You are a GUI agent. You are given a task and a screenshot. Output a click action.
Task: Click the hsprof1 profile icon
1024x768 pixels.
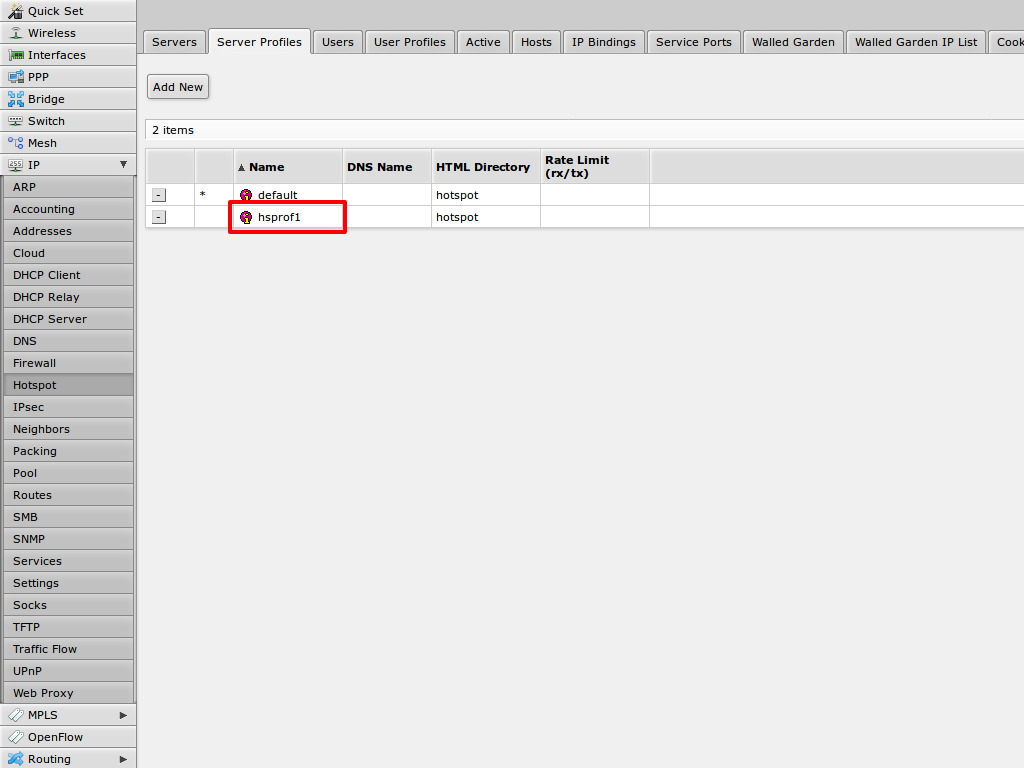coord(246,217)
